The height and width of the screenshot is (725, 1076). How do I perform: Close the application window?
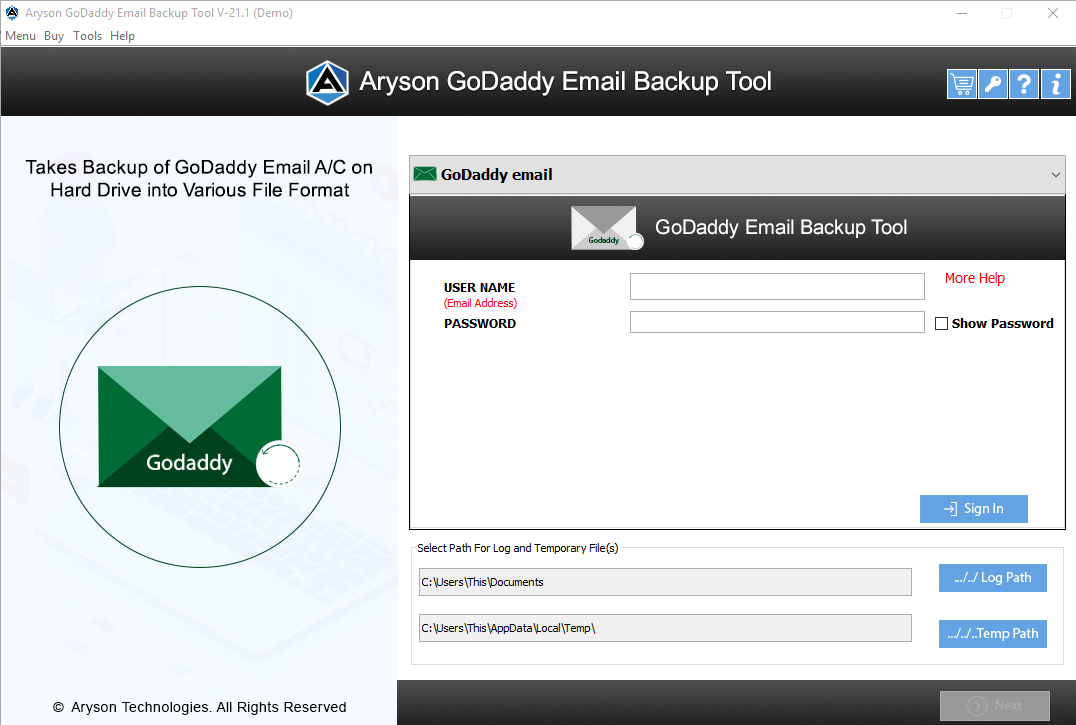[1053, 13]
